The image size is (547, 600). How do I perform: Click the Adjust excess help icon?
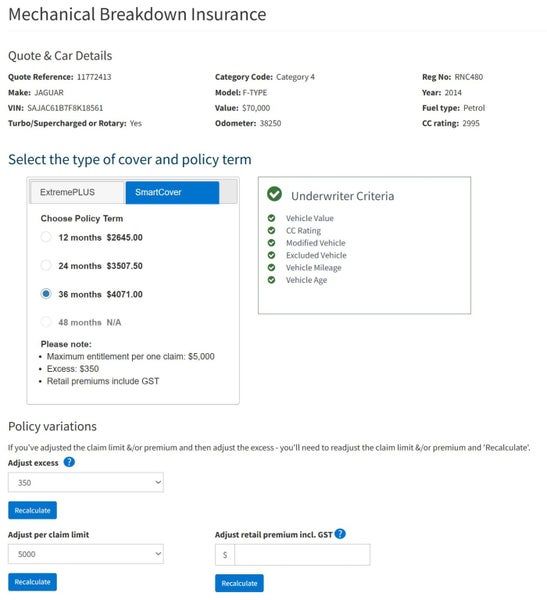(69, 462)
